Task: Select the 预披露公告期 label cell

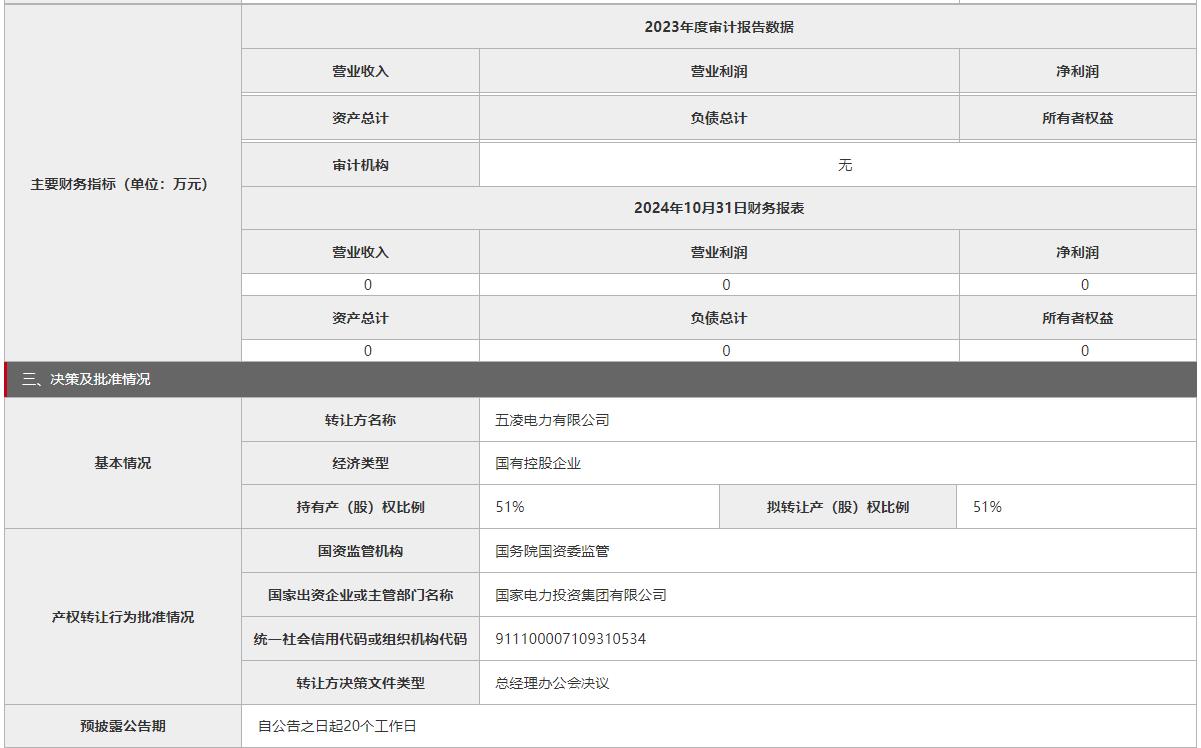Action: [123, 727]
